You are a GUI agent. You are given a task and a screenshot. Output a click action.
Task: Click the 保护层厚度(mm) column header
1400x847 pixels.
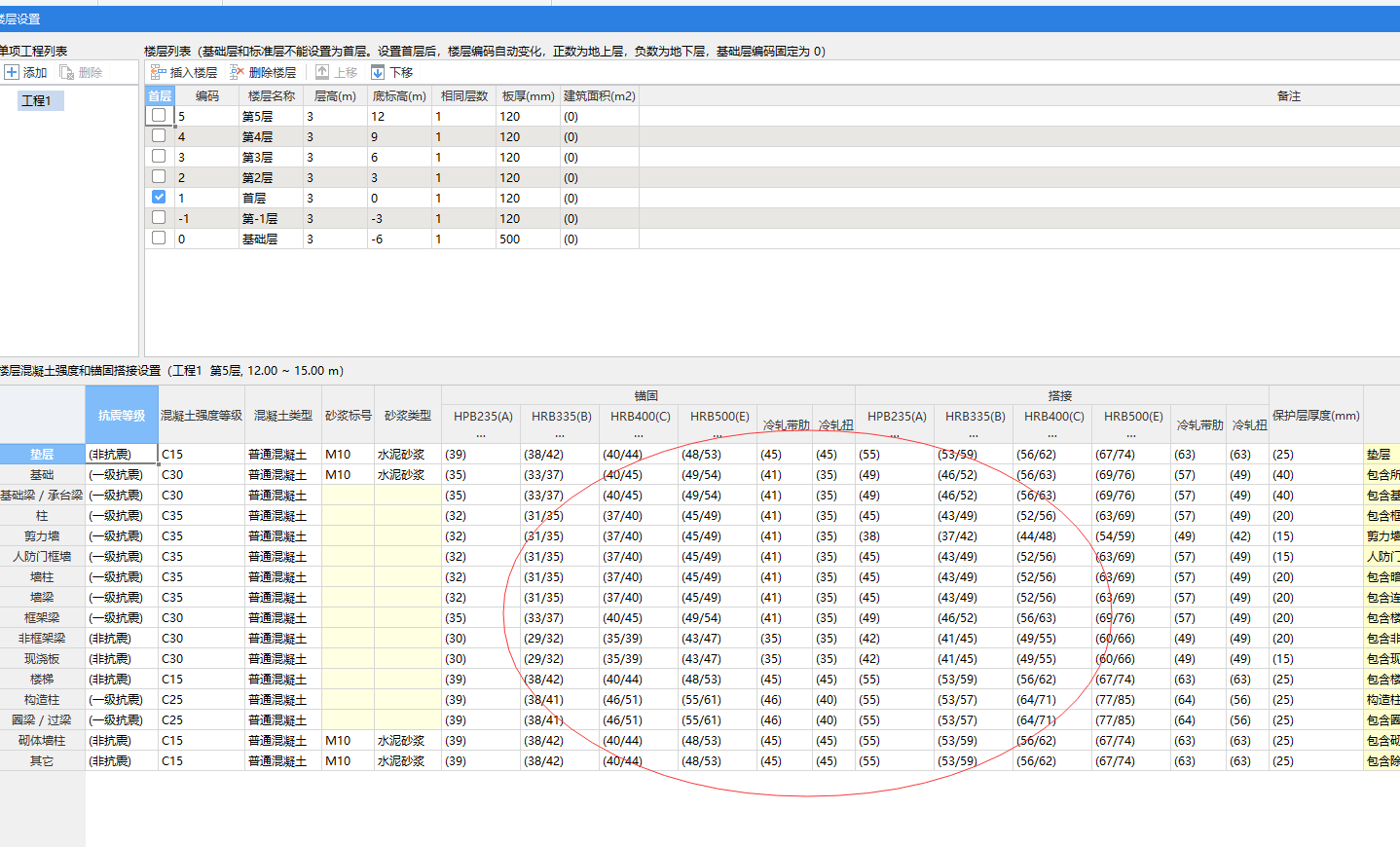[x=1316, y=416]
